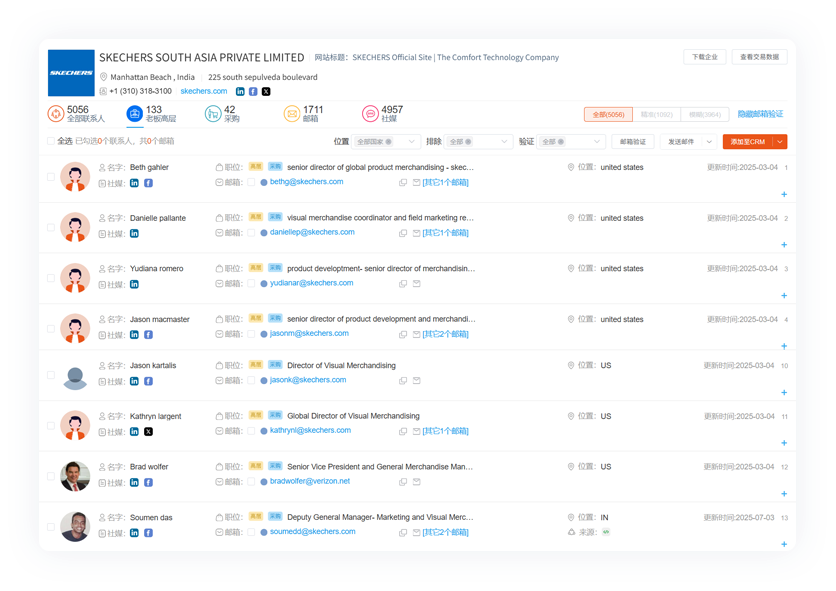Click the envelope icon in Yudiana romero's row

[x=417, y=284]
